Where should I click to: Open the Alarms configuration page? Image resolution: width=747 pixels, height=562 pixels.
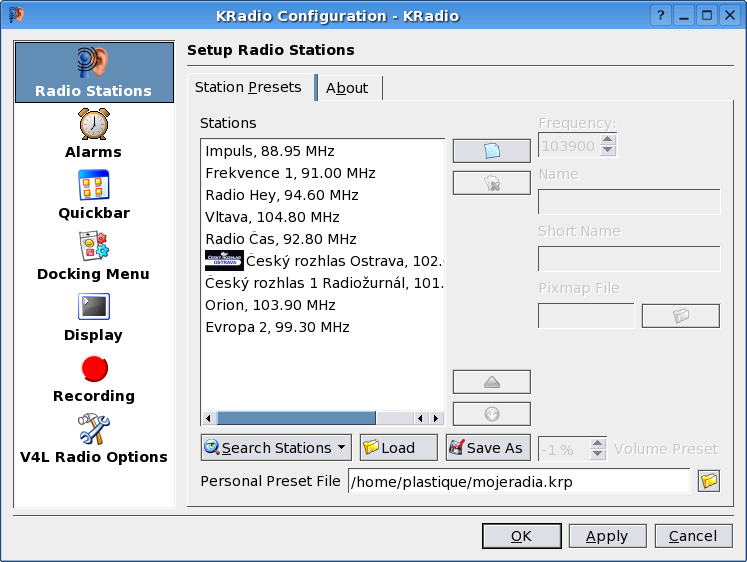pyautogui.click(x=94, y=133)
